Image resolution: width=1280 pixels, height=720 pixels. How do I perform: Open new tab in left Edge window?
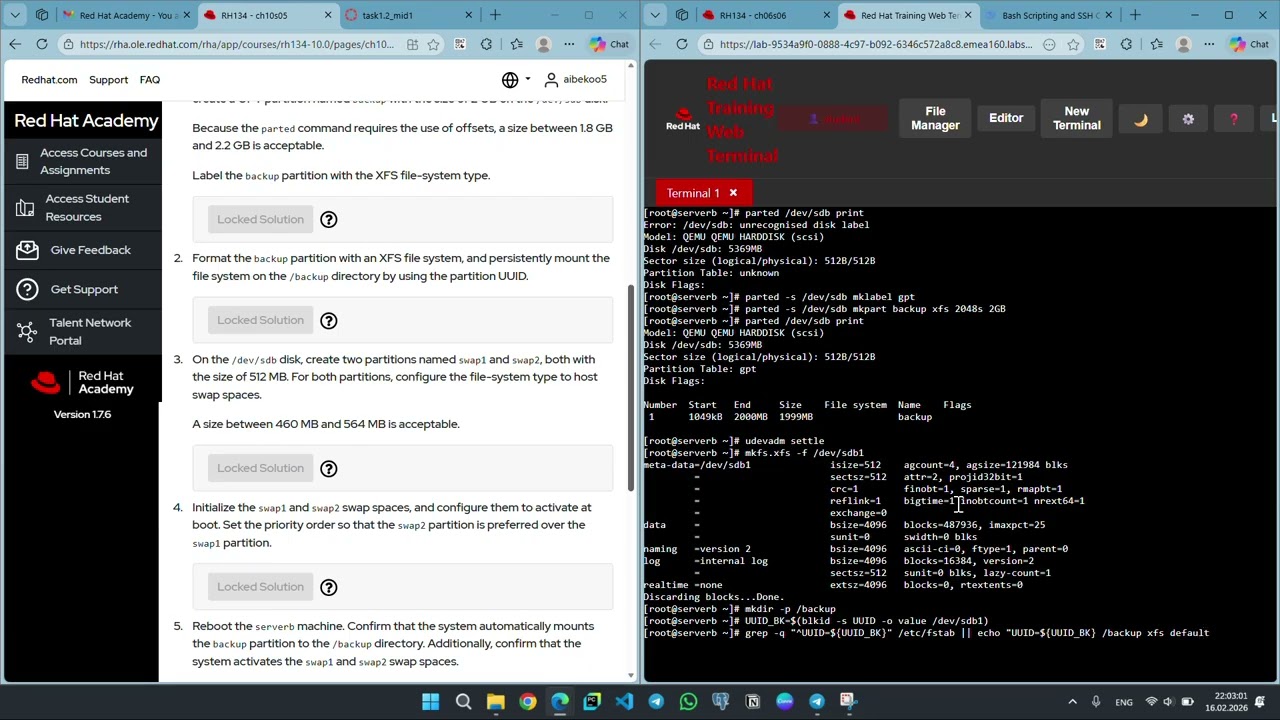(495, 15)
